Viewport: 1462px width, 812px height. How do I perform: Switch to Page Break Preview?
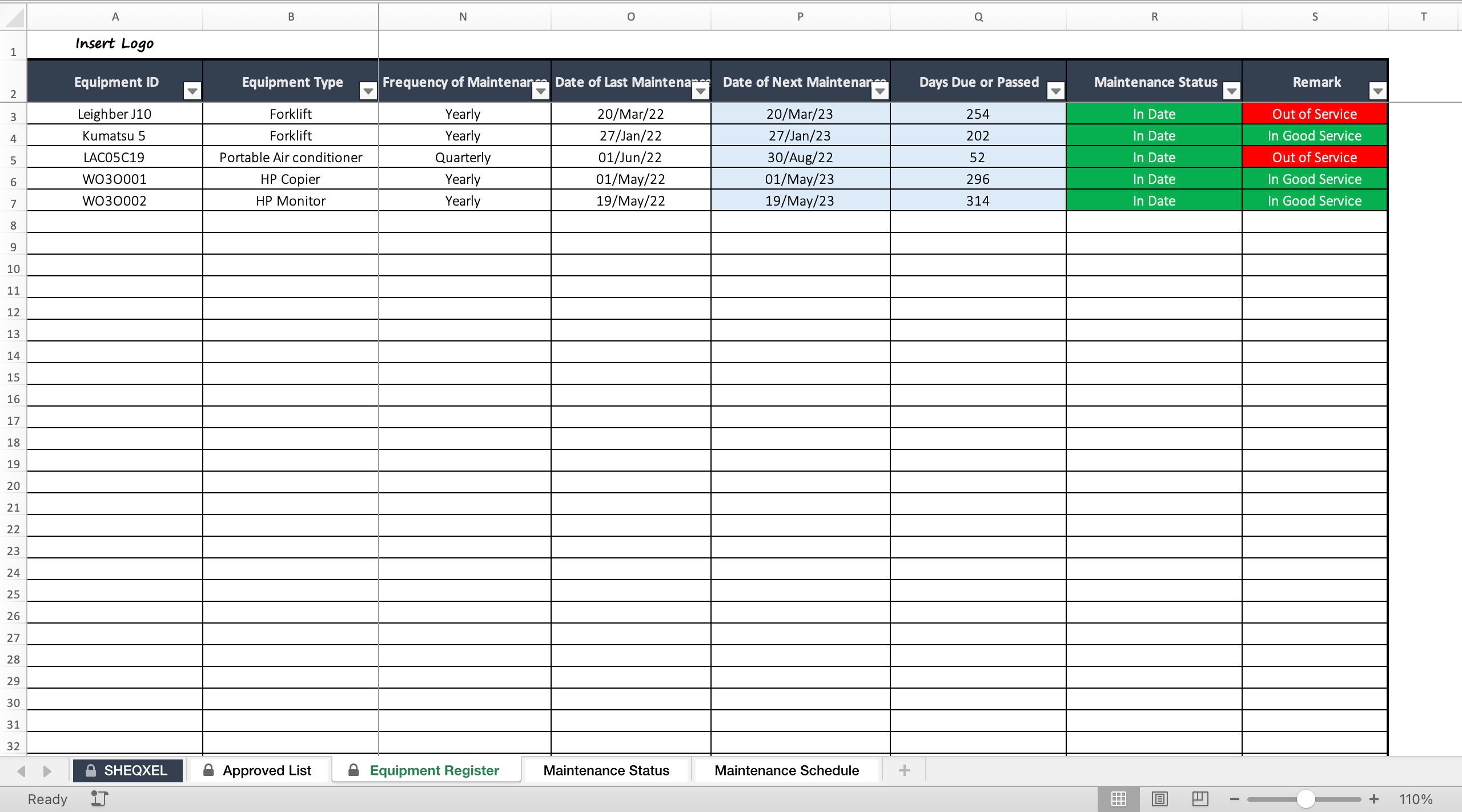click(x=1200, y=799)
